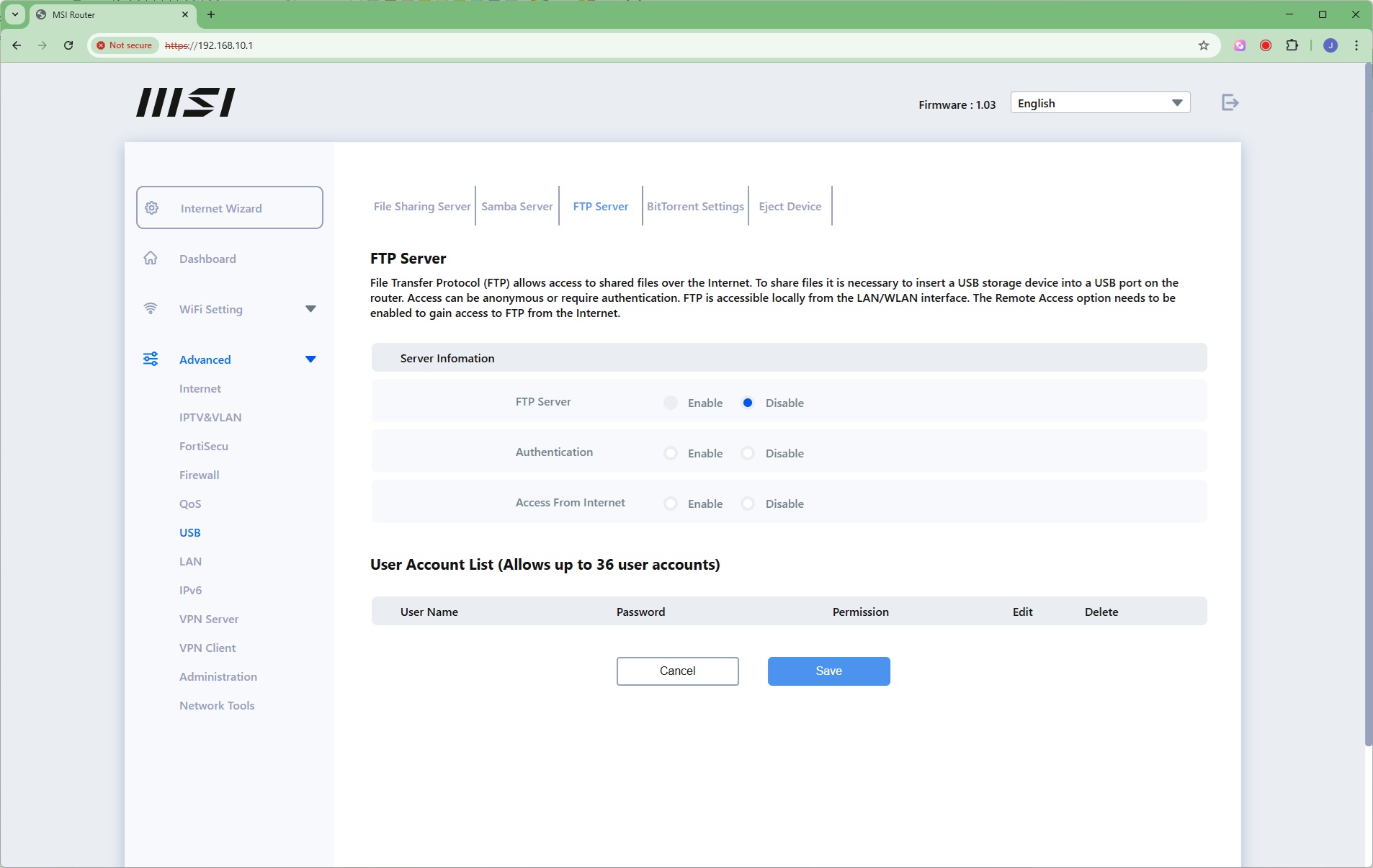Click the Firmware : 1.03 text
1373x868 pixels.
click(x=957, y=104)
